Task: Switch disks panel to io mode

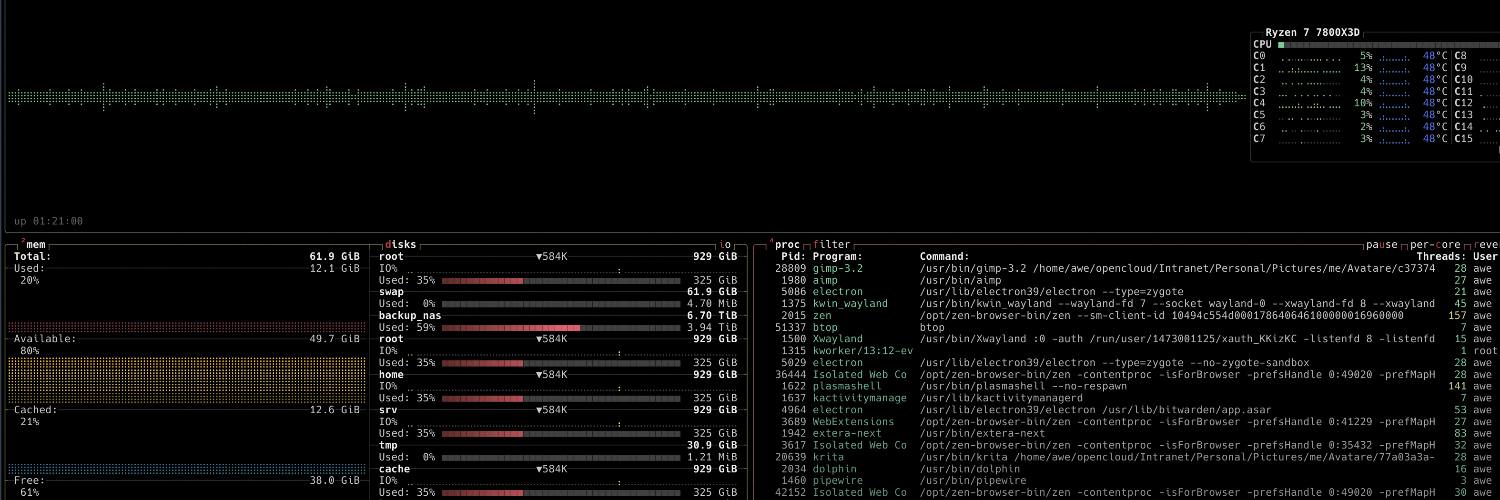Action: pos(726,244)
